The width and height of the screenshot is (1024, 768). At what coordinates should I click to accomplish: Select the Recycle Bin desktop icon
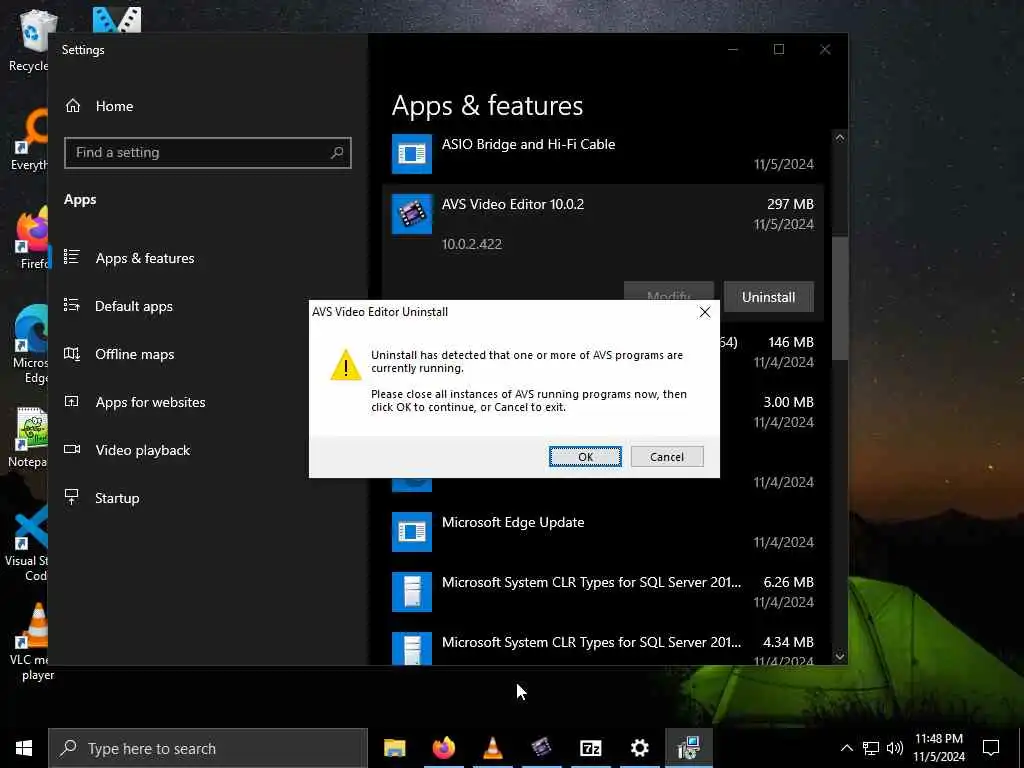click(x=29, y=40)
